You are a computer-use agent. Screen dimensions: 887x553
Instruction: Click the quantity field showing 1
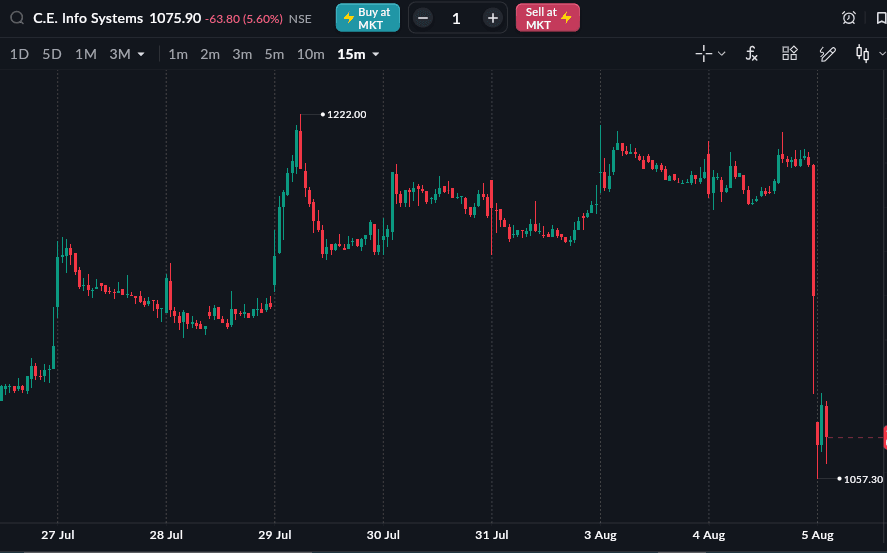click(x=457, y=19)
